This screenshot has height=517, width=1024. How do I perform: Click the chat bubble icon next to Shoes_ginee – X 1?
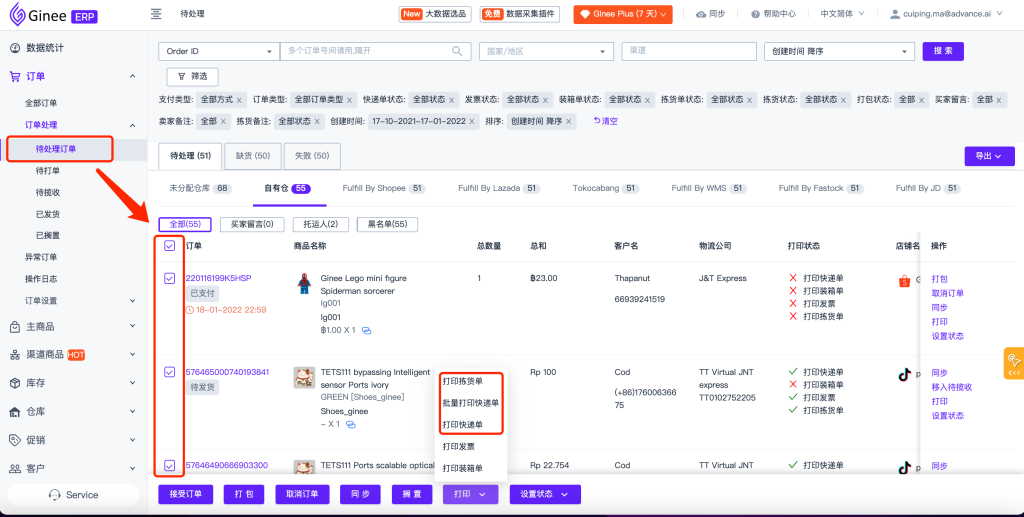point(351,424)
